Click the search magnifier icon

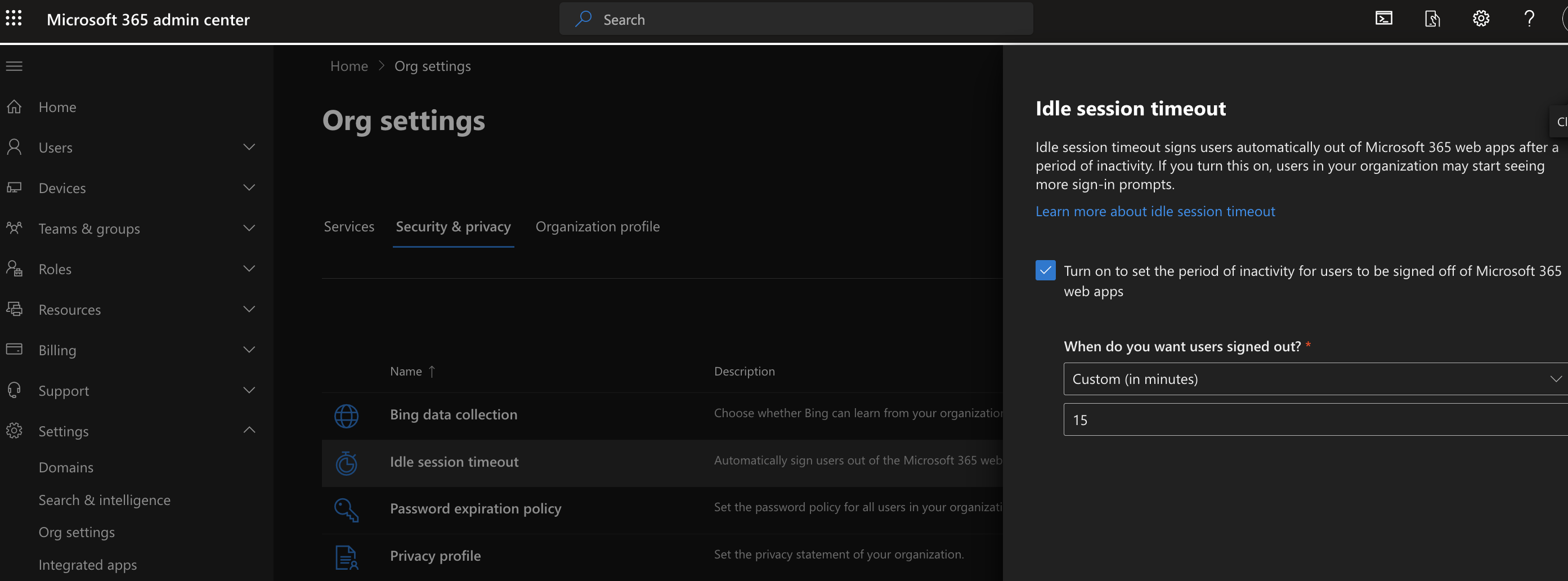[583, 19]
